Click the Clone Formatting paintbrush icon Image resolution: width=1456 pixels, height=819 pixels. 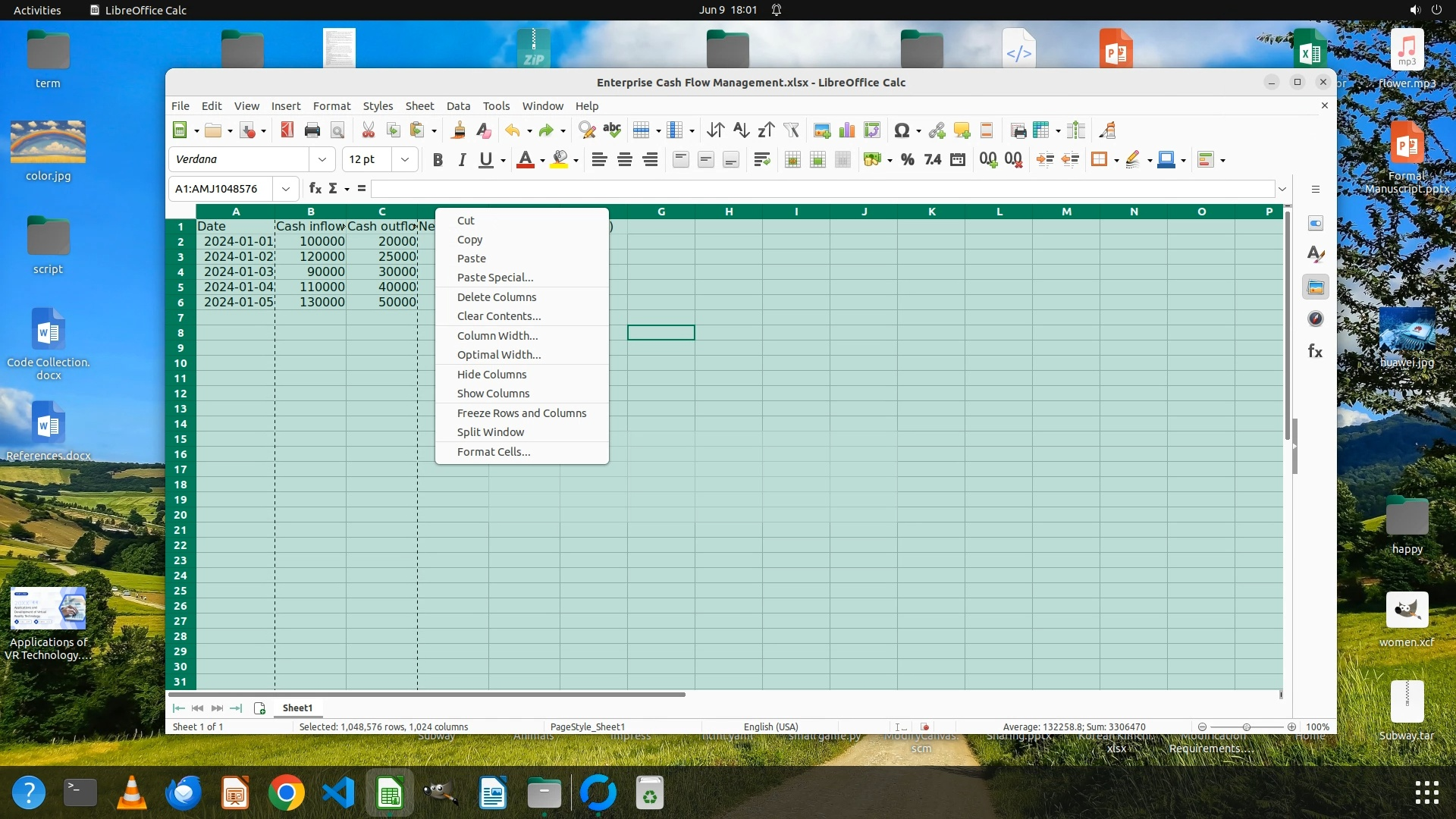tap(458, 130)
